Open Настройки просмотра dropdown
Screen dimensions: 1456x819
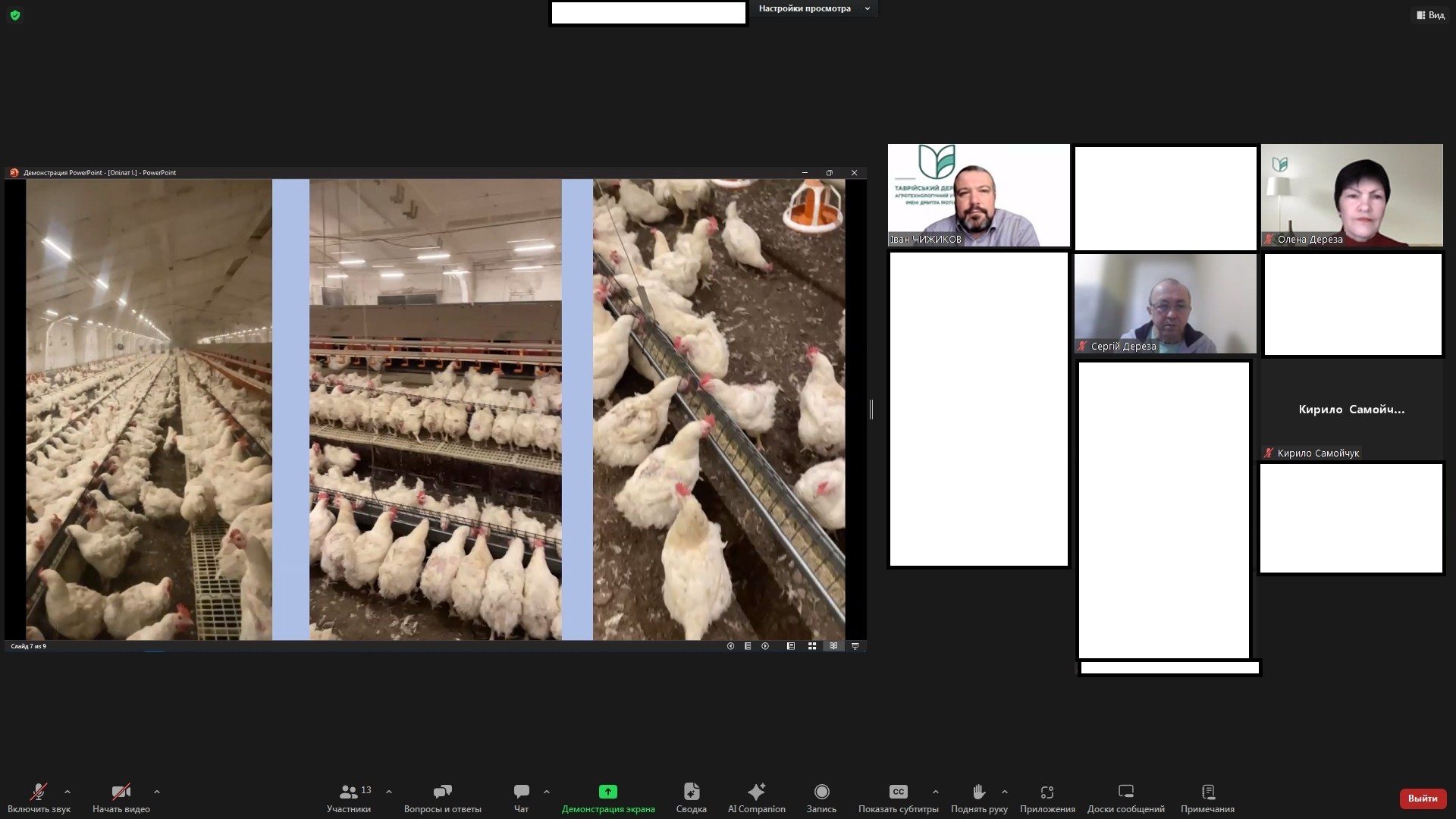[814, 9]
